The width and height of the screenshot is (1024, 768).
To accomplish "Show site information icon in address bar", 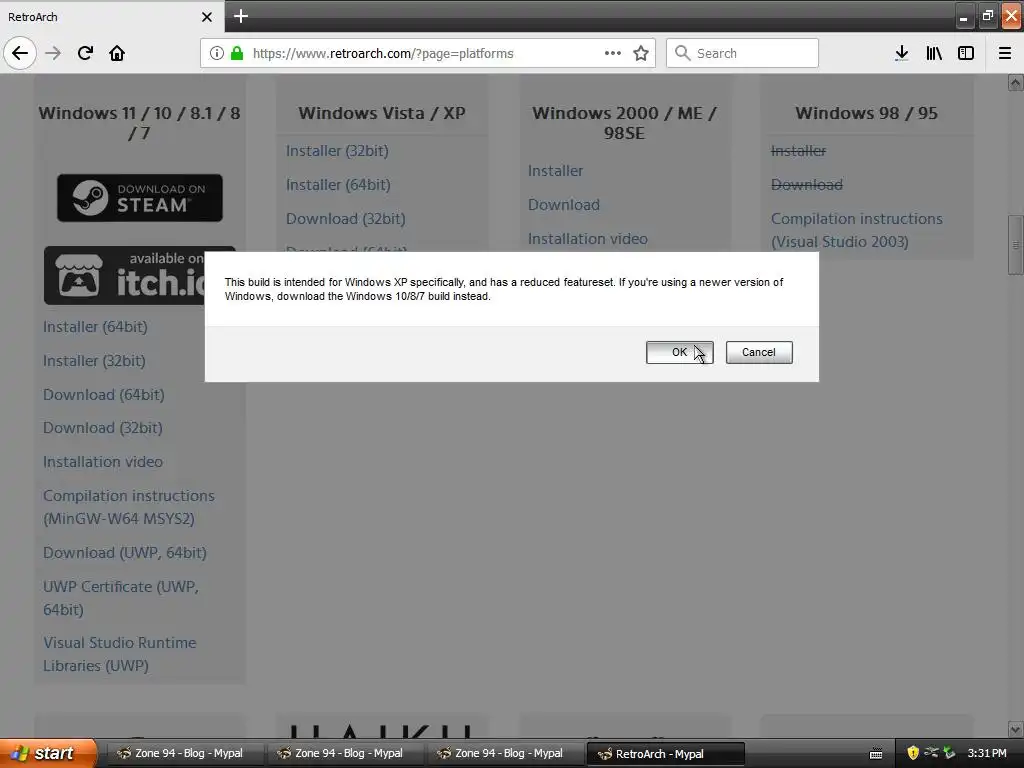I will (x=217, y=53).
